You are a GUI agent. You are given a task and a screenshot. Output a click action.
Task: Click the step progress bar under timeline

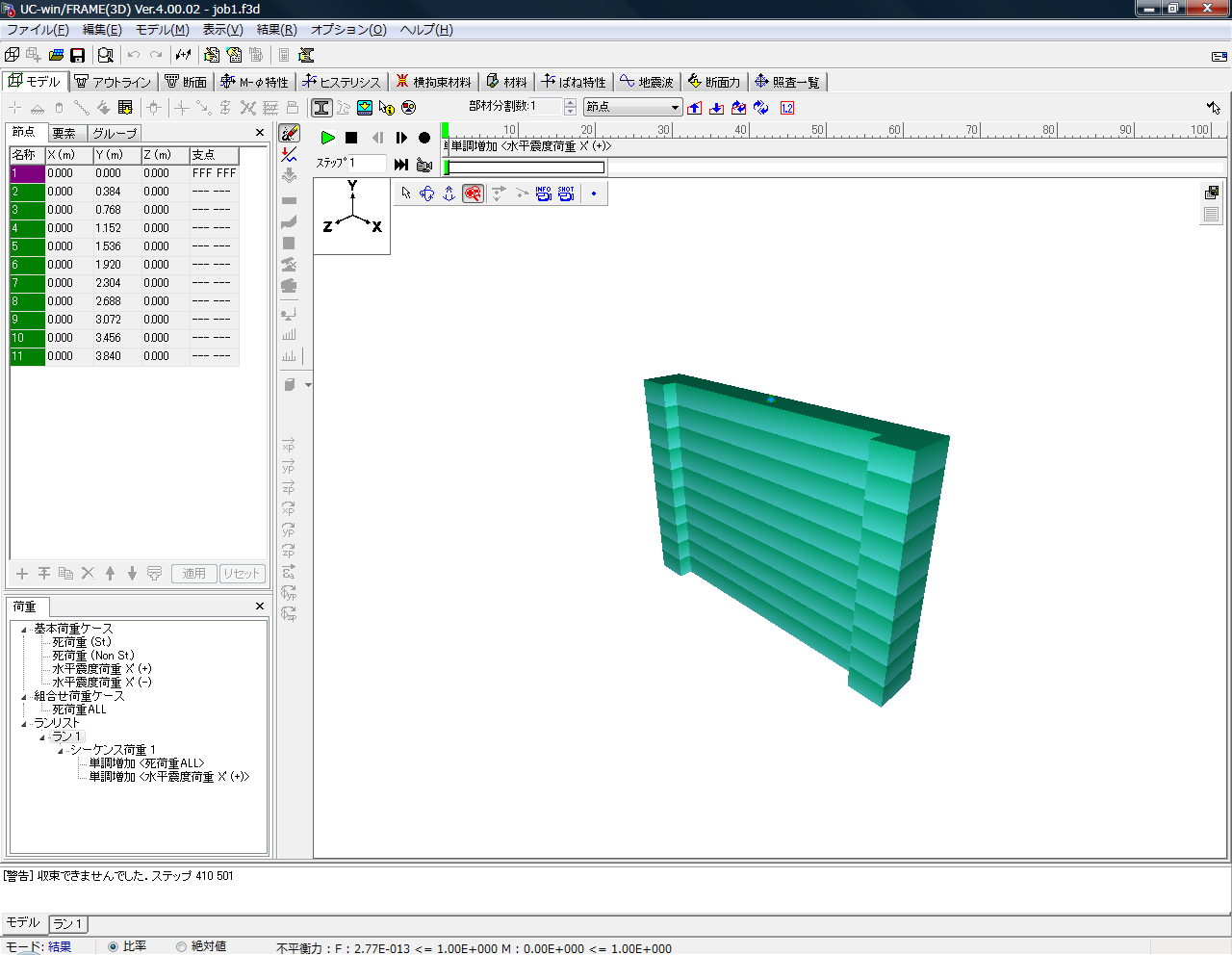(526, 168)
